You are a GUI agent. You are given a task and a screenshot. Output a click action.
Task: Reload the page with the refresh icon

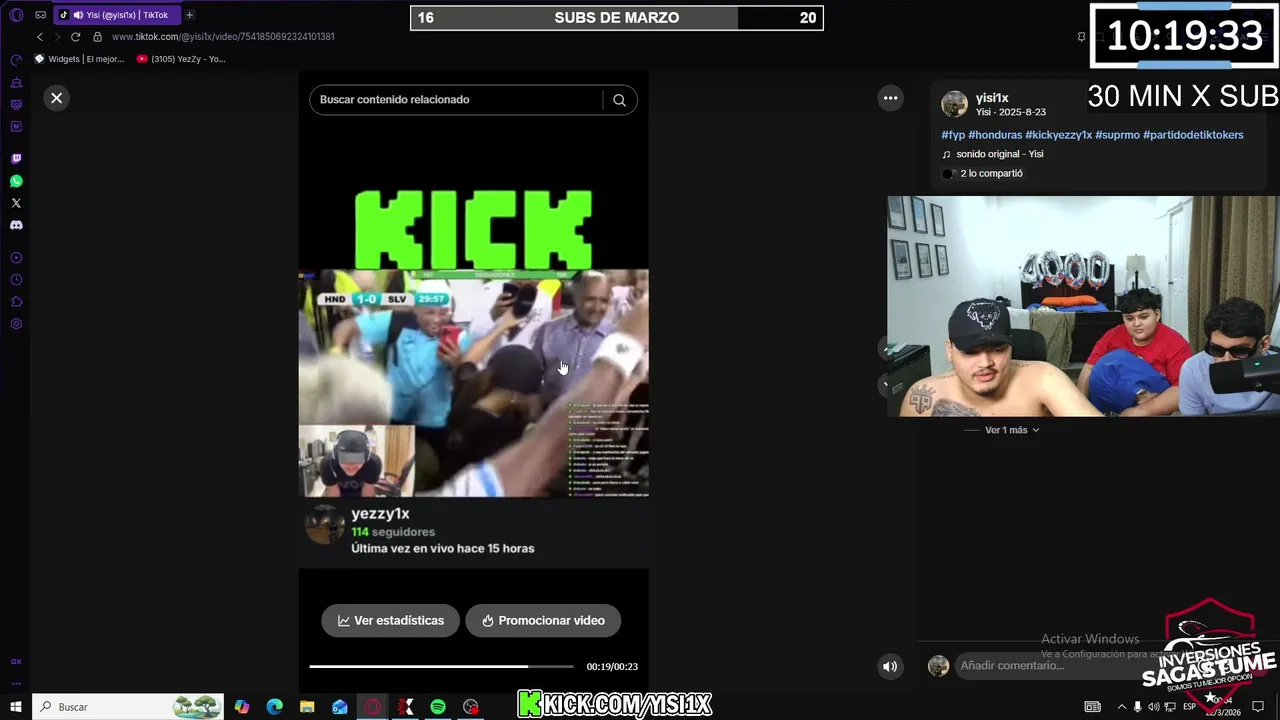point(75,37)
